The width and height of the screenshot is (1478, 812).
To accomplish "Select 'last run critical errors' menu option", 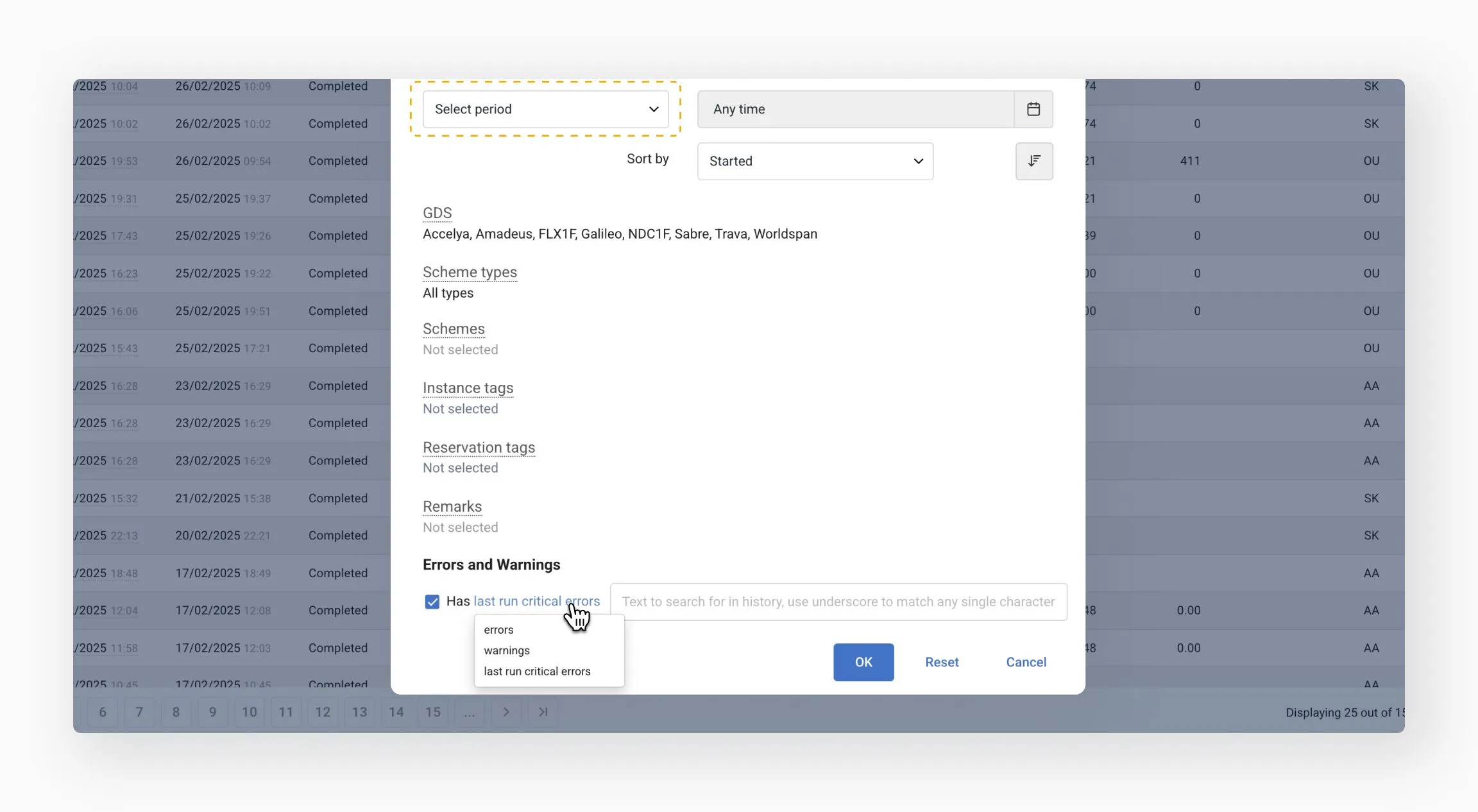I will pyautogui.click(x=536, y=672).
